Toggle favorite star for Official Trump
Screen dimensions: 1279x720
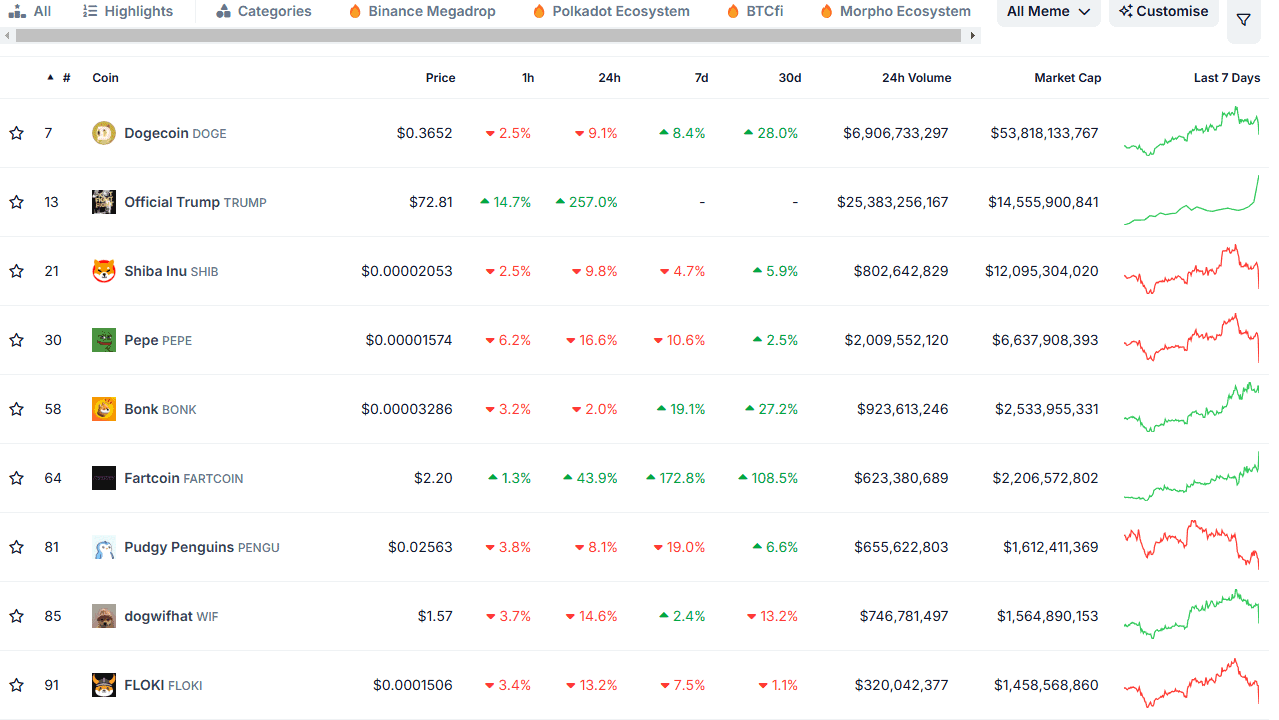coord(17,202)
